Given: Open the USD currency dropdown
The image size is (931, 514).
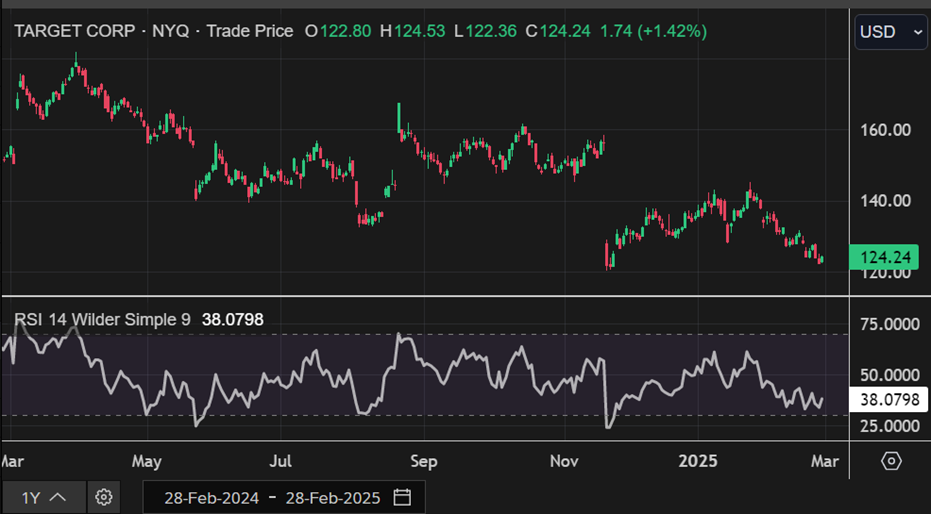Looking at the screenshot, I should tap(891, 32).
